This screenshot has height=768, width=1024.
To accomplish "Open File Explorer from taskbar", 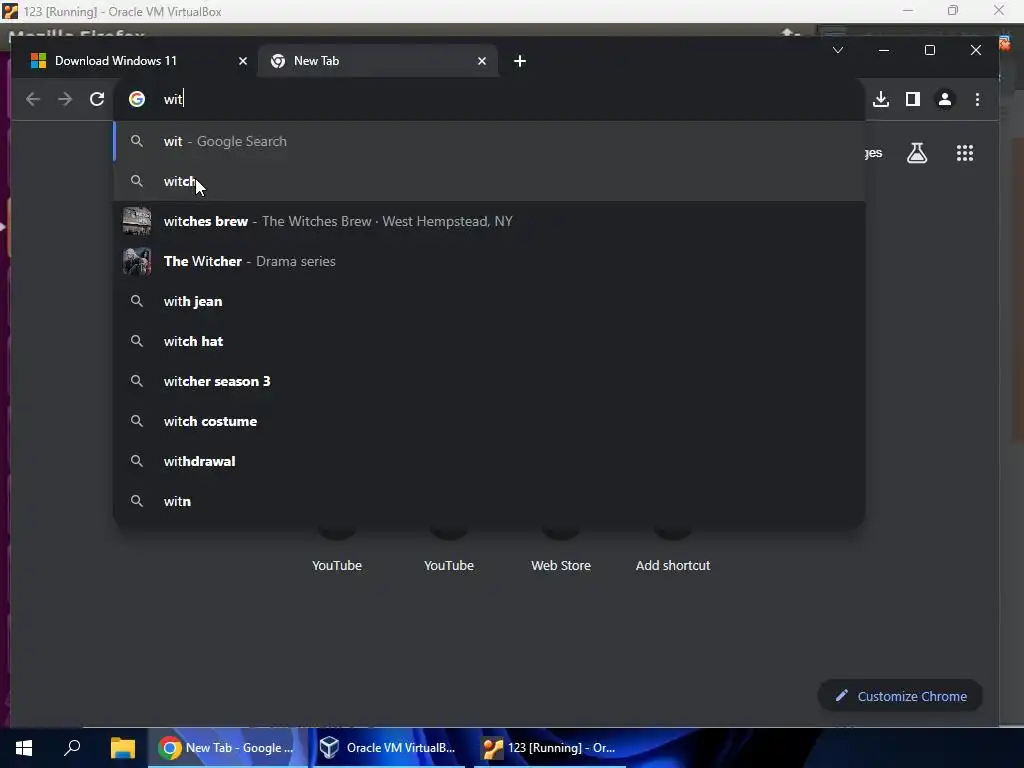I will [122, 748].
